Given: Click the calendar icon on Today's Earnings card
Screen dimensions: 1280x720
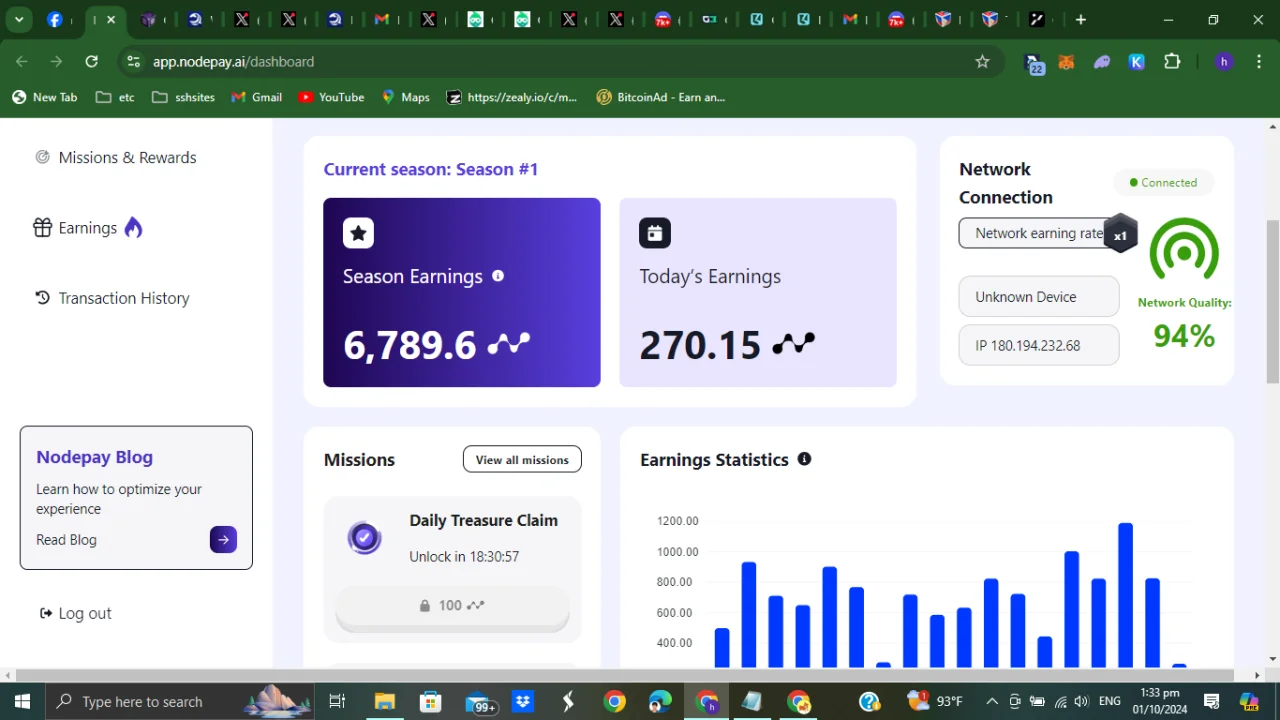Looking at the screenshot, I should 655,233.
